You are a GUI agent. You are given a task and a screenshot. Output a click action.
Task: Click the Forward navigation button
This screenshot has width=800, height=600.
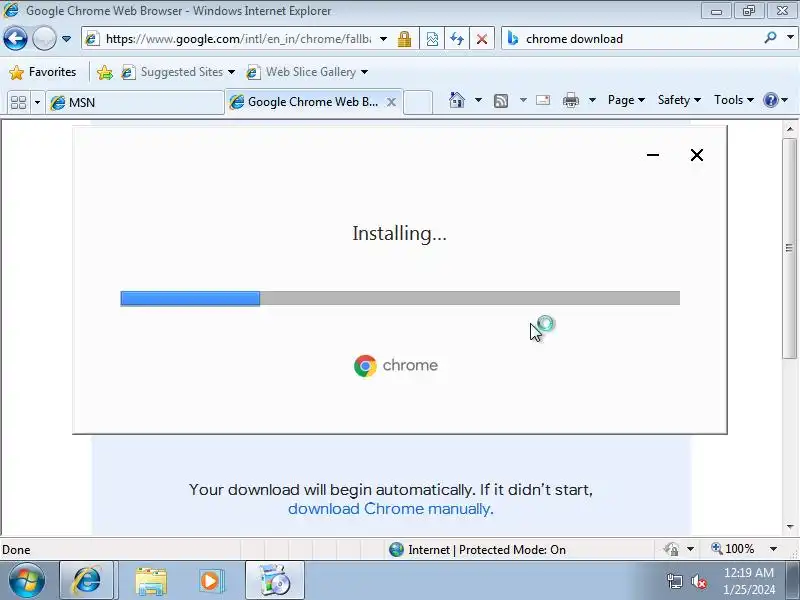click(44, 38)
